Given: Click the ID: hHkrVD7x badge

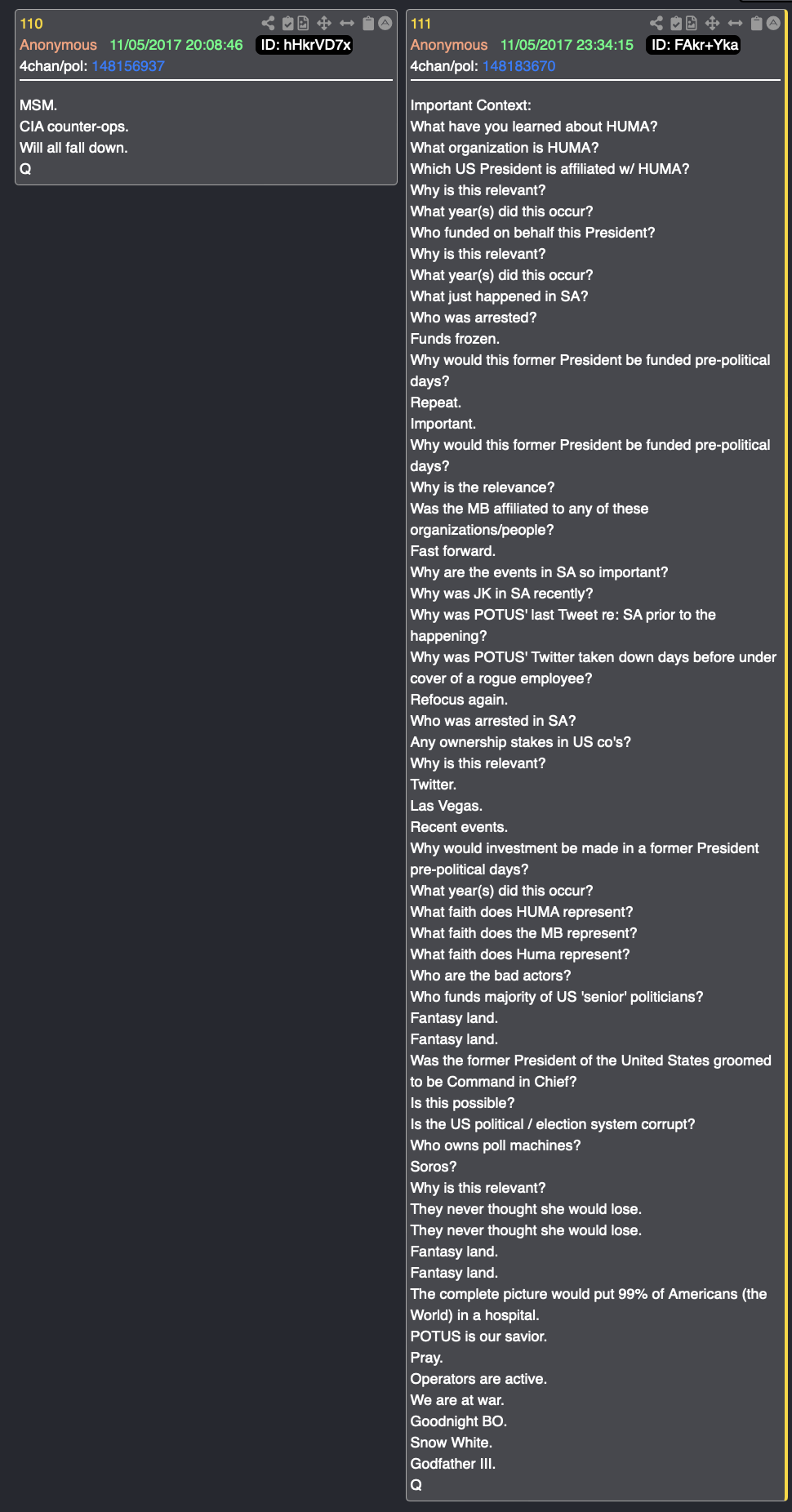Looking at the screenshot, I should coord(305,45).
